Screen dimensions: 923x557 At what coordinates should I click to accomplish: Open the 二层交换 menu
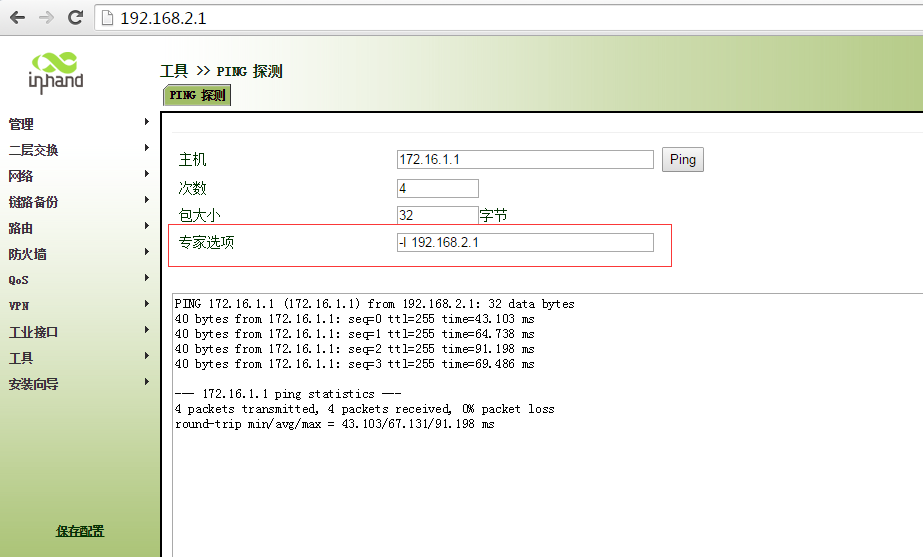[34, 150]
